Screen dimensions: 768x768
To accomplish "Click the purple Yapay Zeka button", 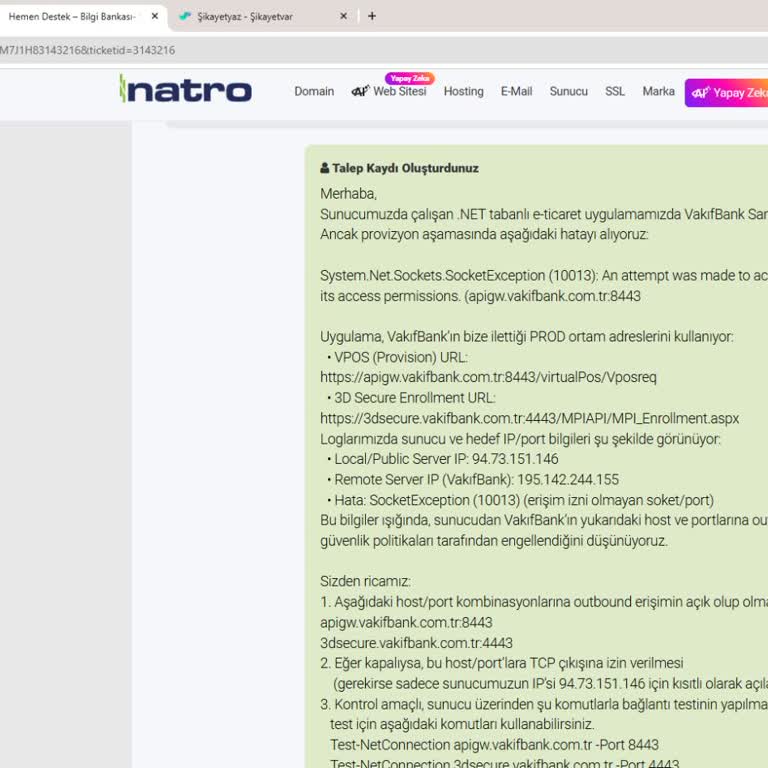I will point(726,93).
